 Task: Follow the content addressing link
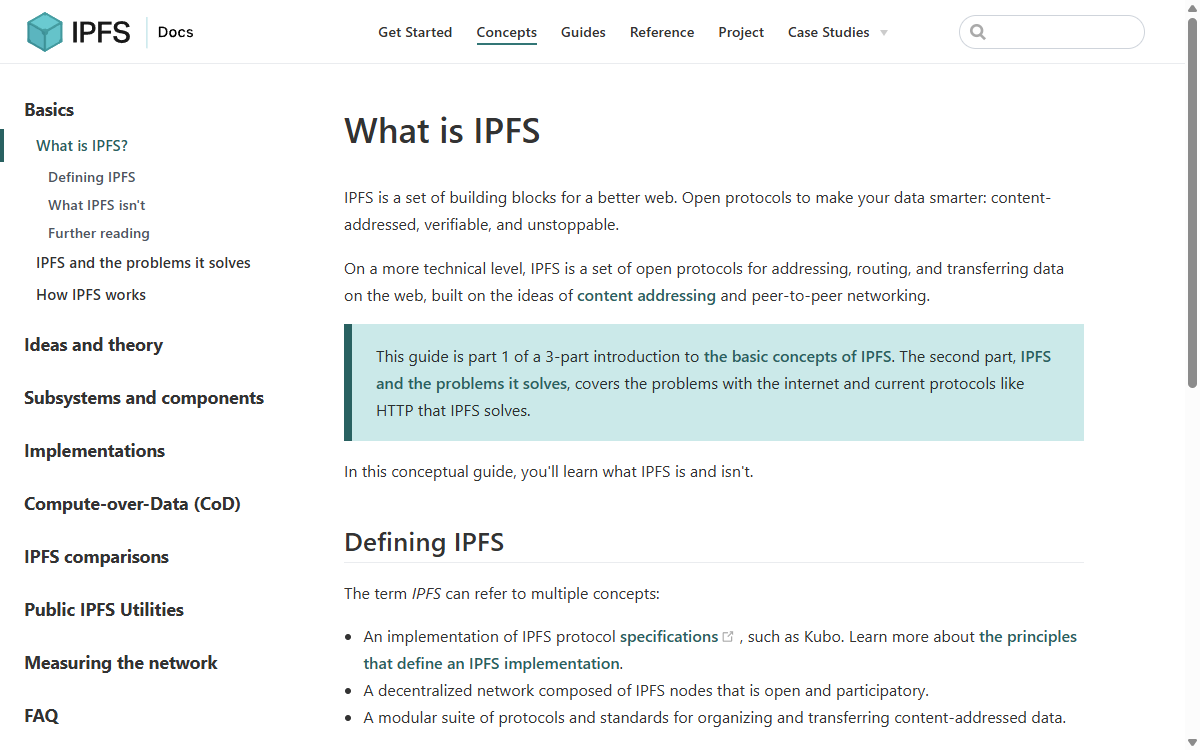[646, 296]
